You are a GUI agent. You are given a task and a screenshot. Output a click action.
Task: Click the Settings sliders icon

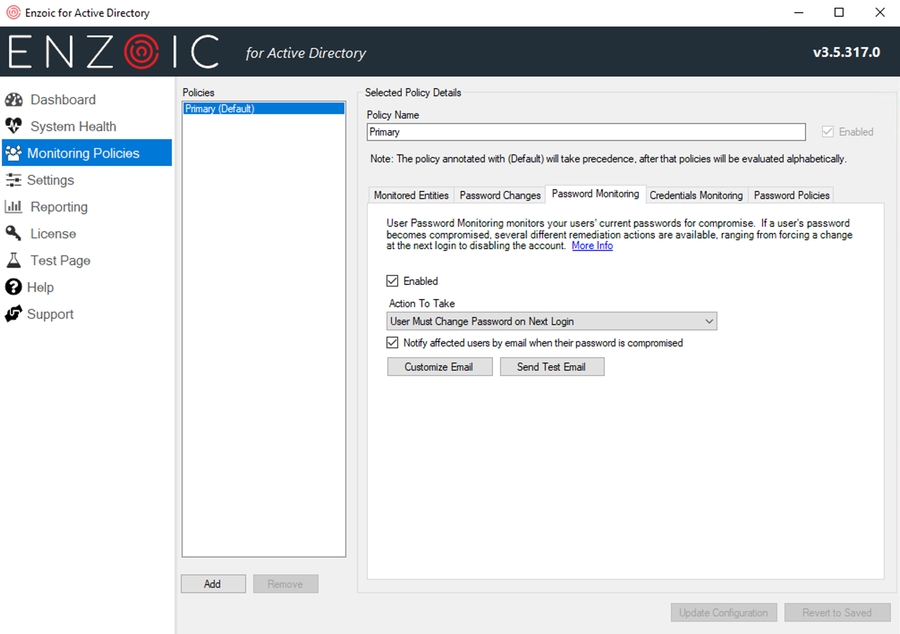pyautogui.click(x=14, y=180)
